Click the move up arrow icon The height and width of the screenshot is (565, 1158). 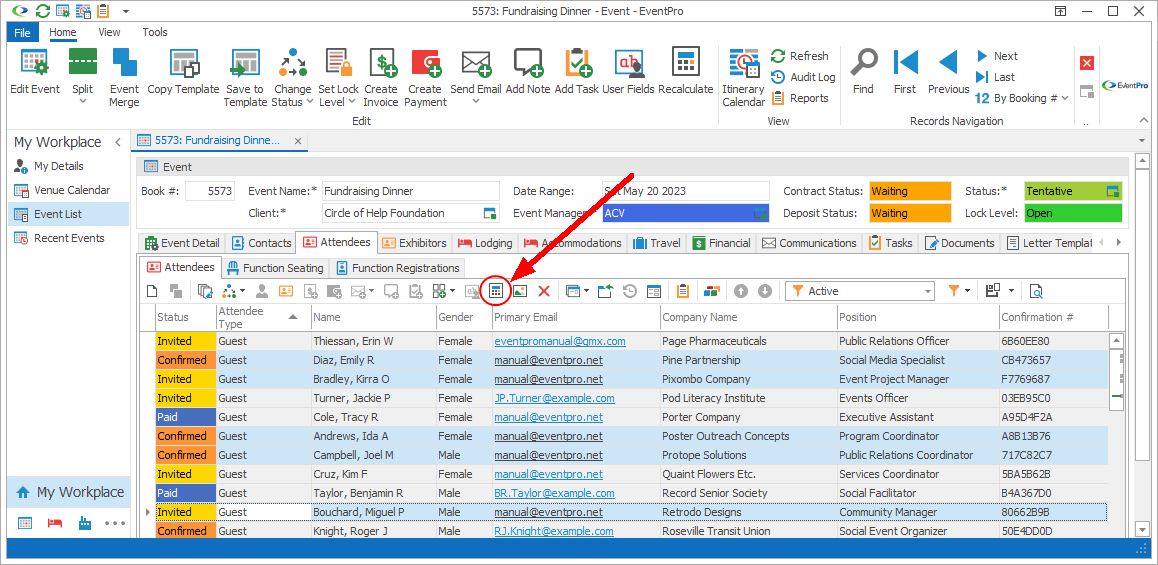coord(741,291)
